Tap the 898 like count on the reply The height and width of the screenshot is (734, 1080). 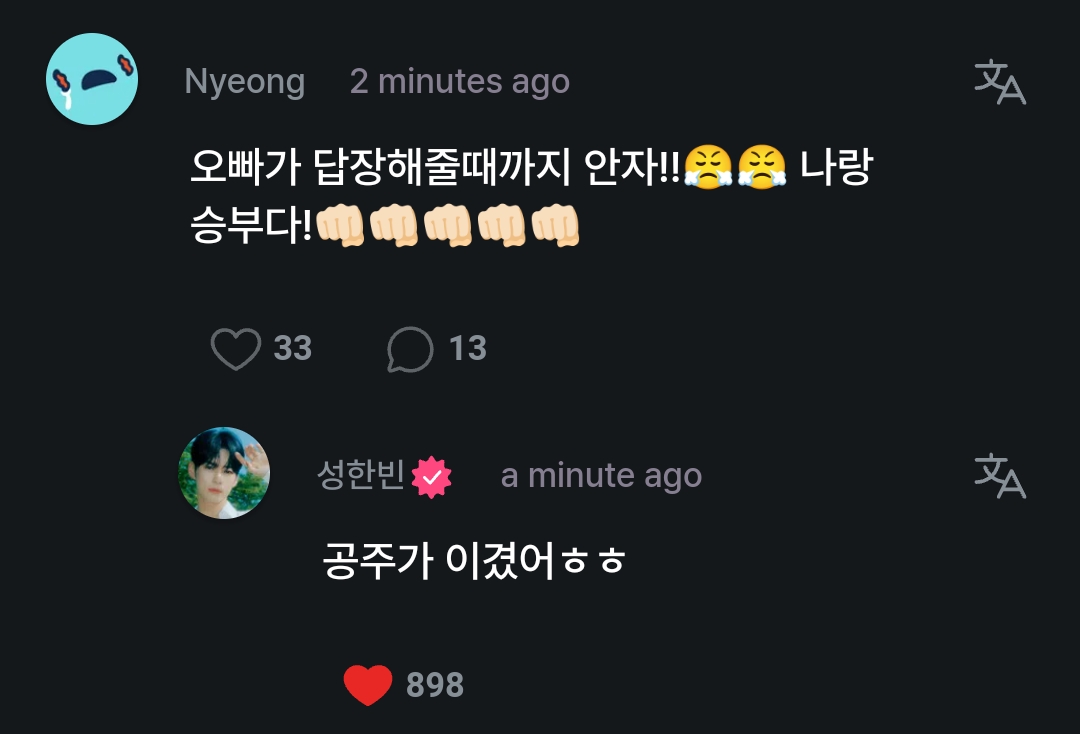[x=435, y=685]
